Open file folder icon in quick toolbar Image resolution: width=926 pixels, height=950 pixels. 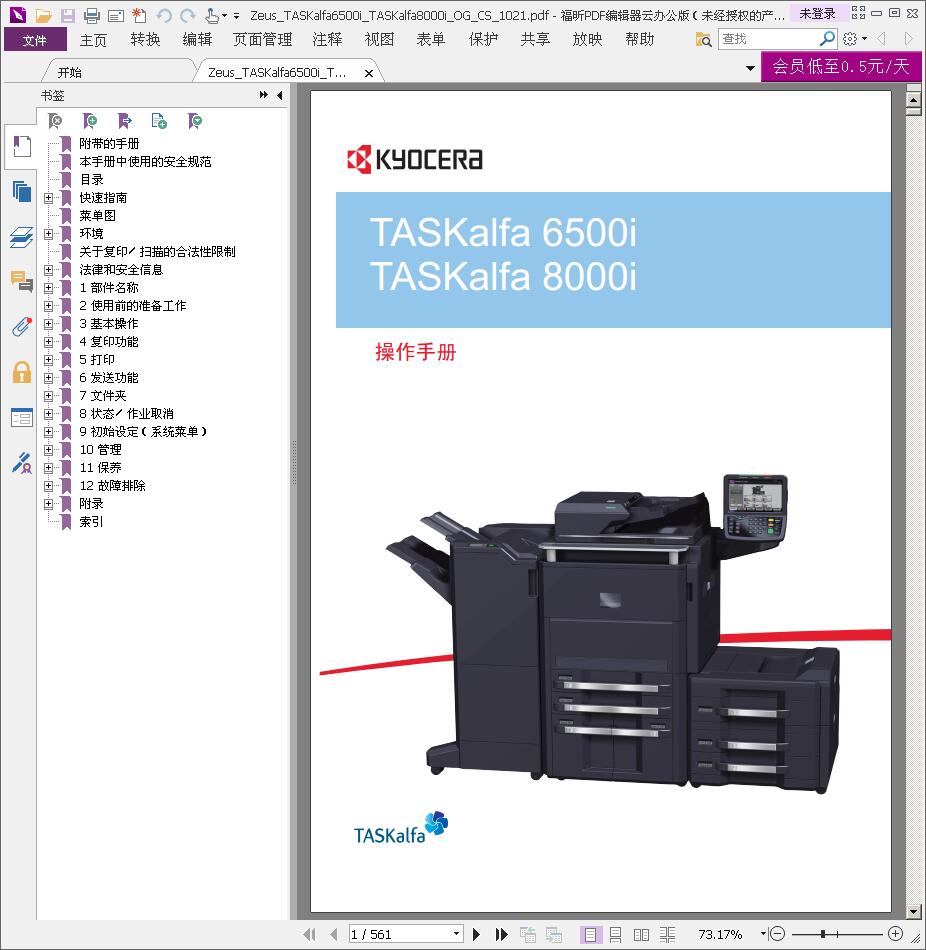(x=43, y=15)
